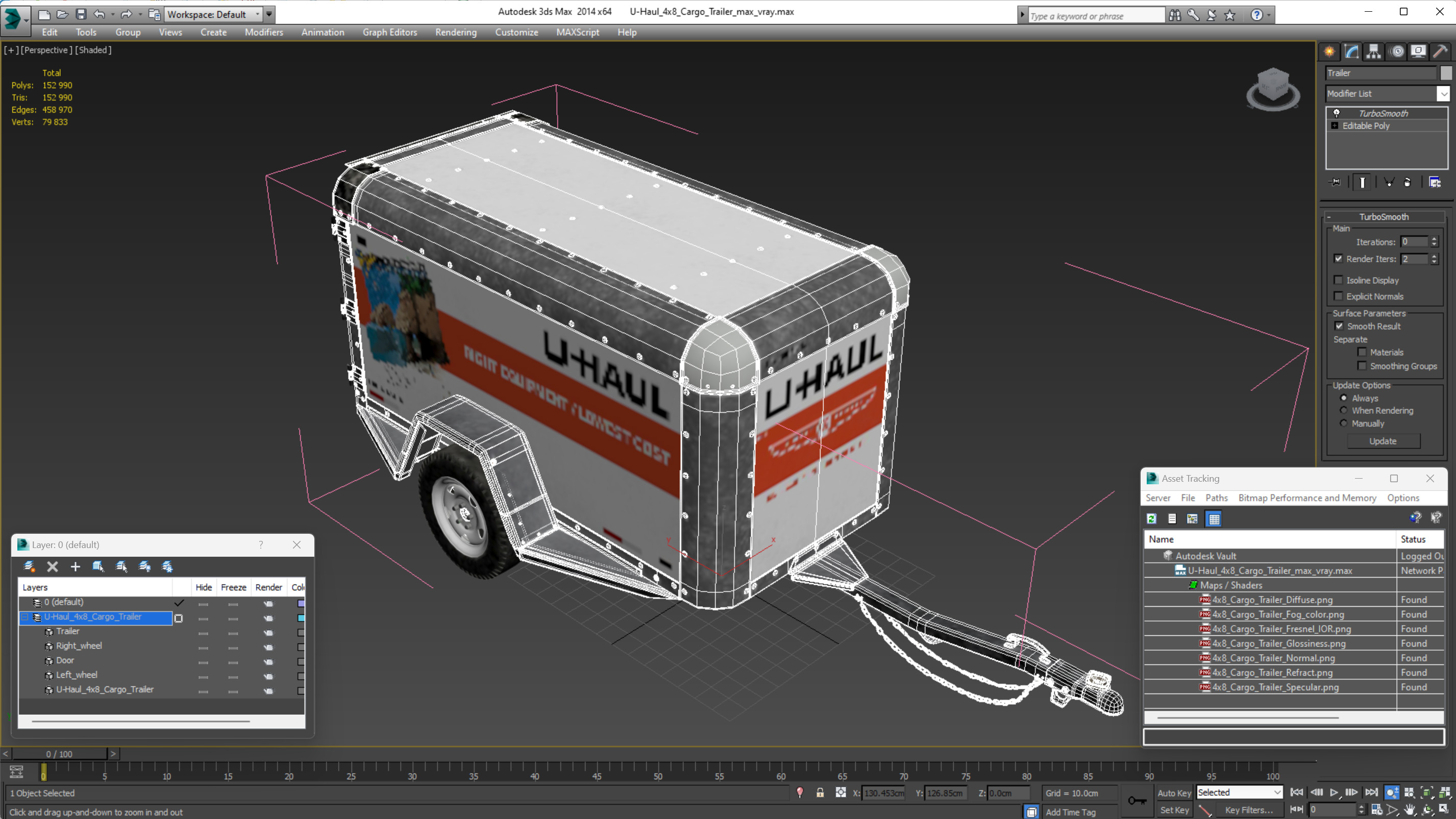Screen dimensions: 1456x819
Task: Toggle Smooth Result checkbox
Action: (1339, 326)
